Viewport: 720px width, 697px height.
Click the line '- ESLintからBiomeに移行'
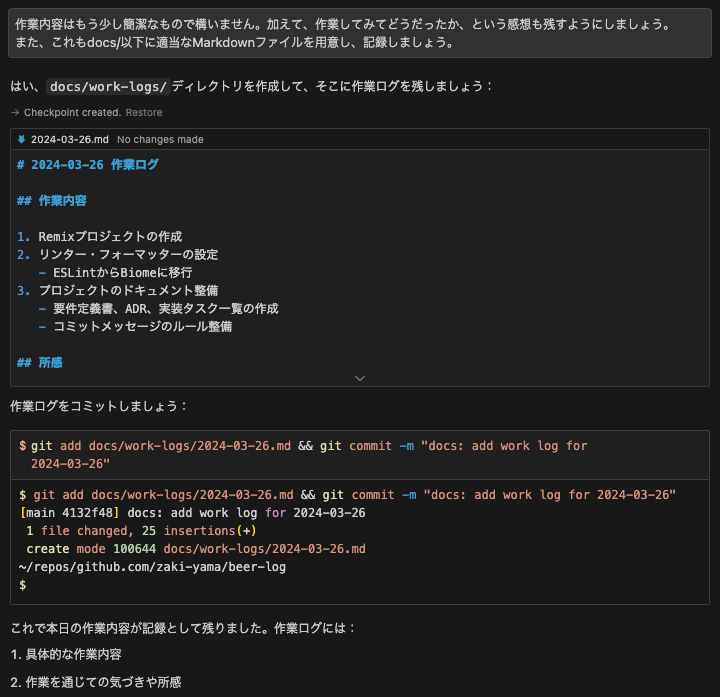click(x=115, y=273)
